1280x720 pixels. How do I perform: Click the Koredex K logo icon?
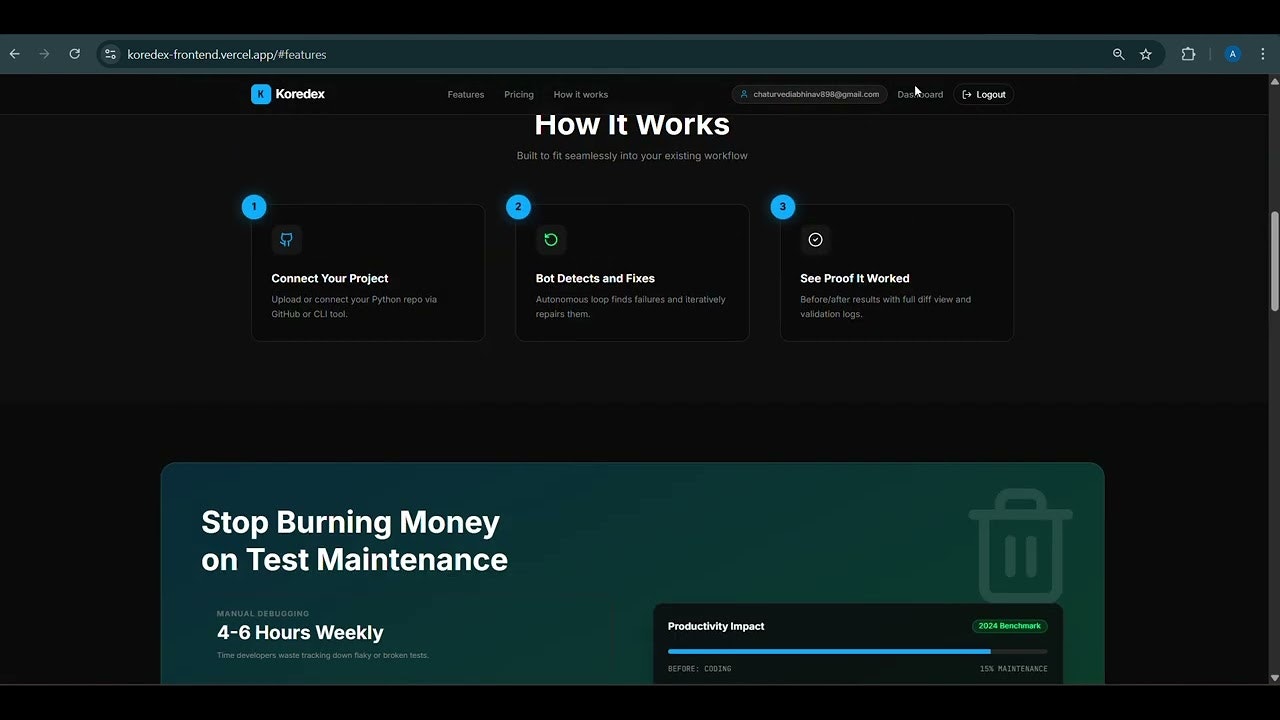[261, 94]
